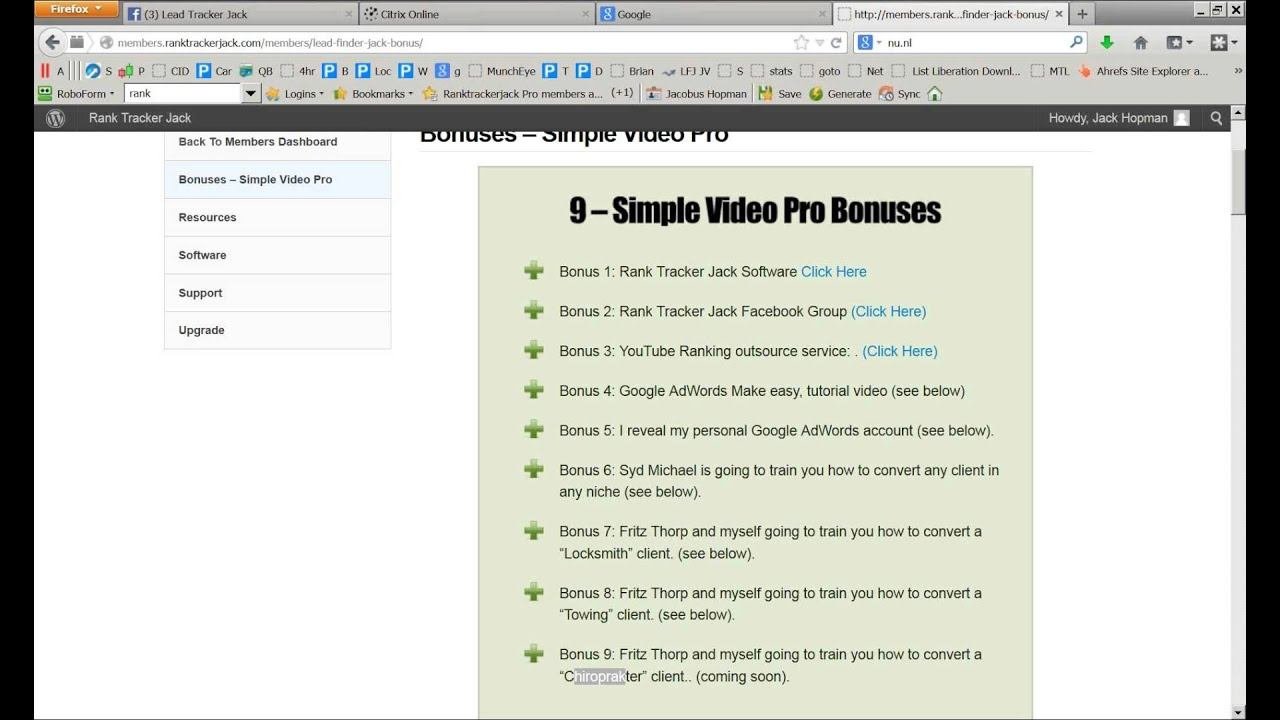
Task: Go to the Firefox home page icon
Action: tap(1140, 42)
